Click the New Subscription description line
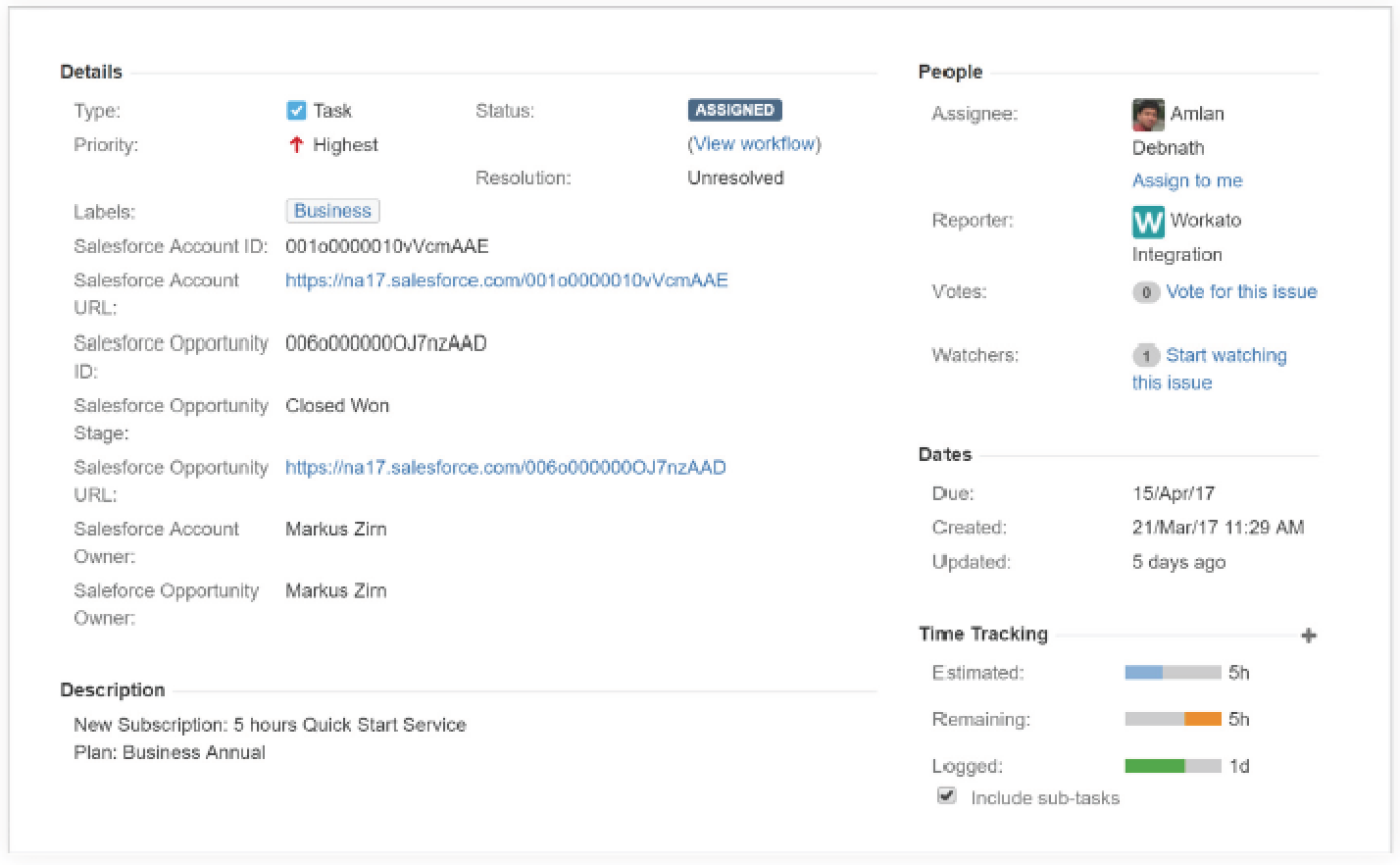This screenshot has height=865, width=1400. [x=270, y=726]
